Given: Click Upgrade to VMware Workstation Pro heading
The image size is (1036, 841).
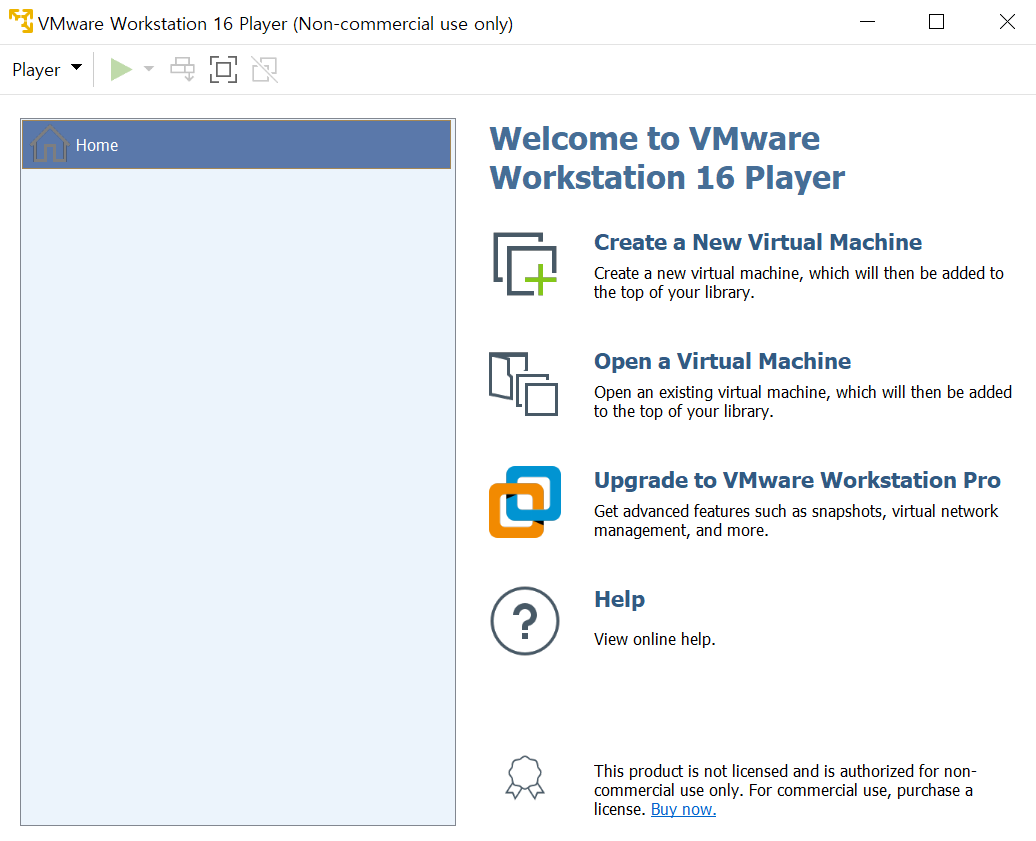Looking at the screenshot, I should 797,480.
